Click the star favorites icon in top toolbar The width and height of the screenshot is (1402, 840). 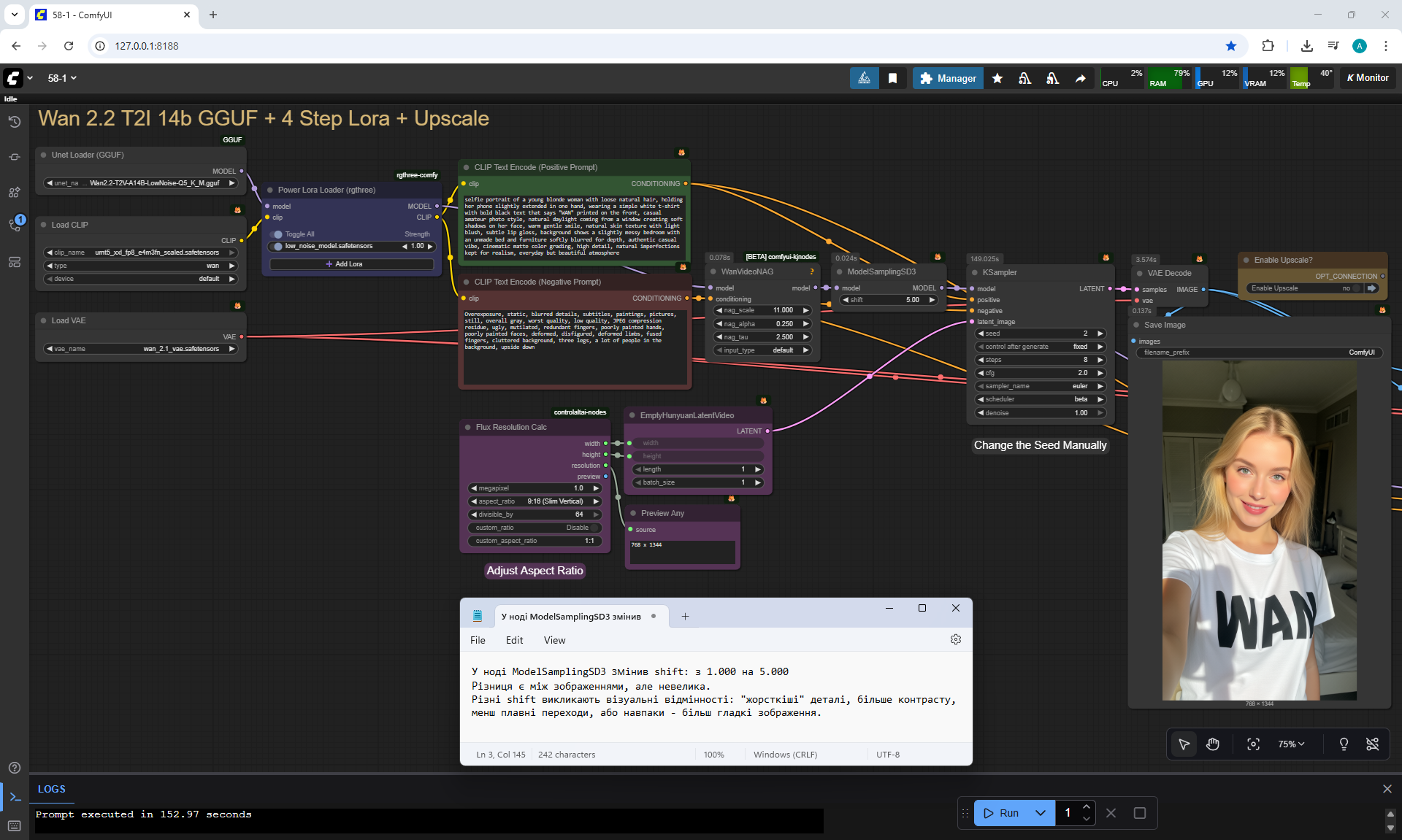coord(997,78)
